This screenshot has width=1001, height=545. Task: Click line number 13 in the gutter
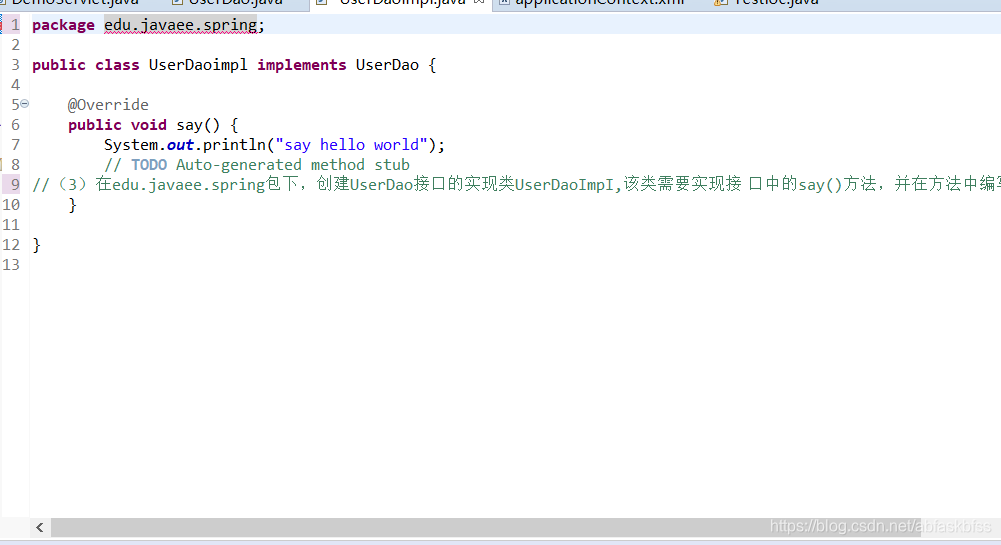[x=11, y=265]
